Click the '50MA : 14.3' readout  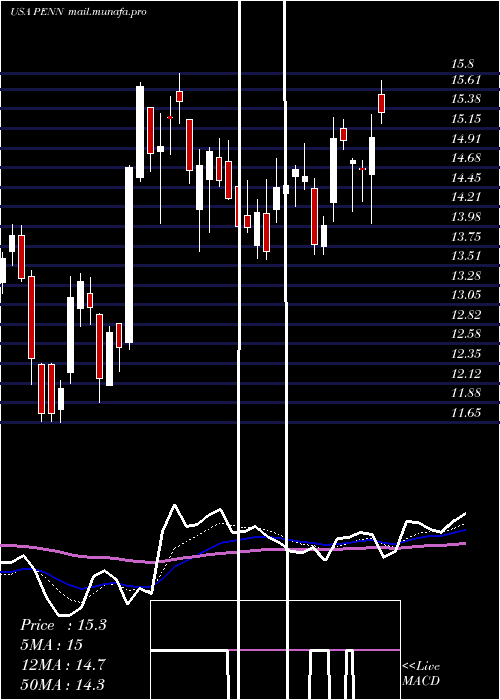(x=63, y=684)
